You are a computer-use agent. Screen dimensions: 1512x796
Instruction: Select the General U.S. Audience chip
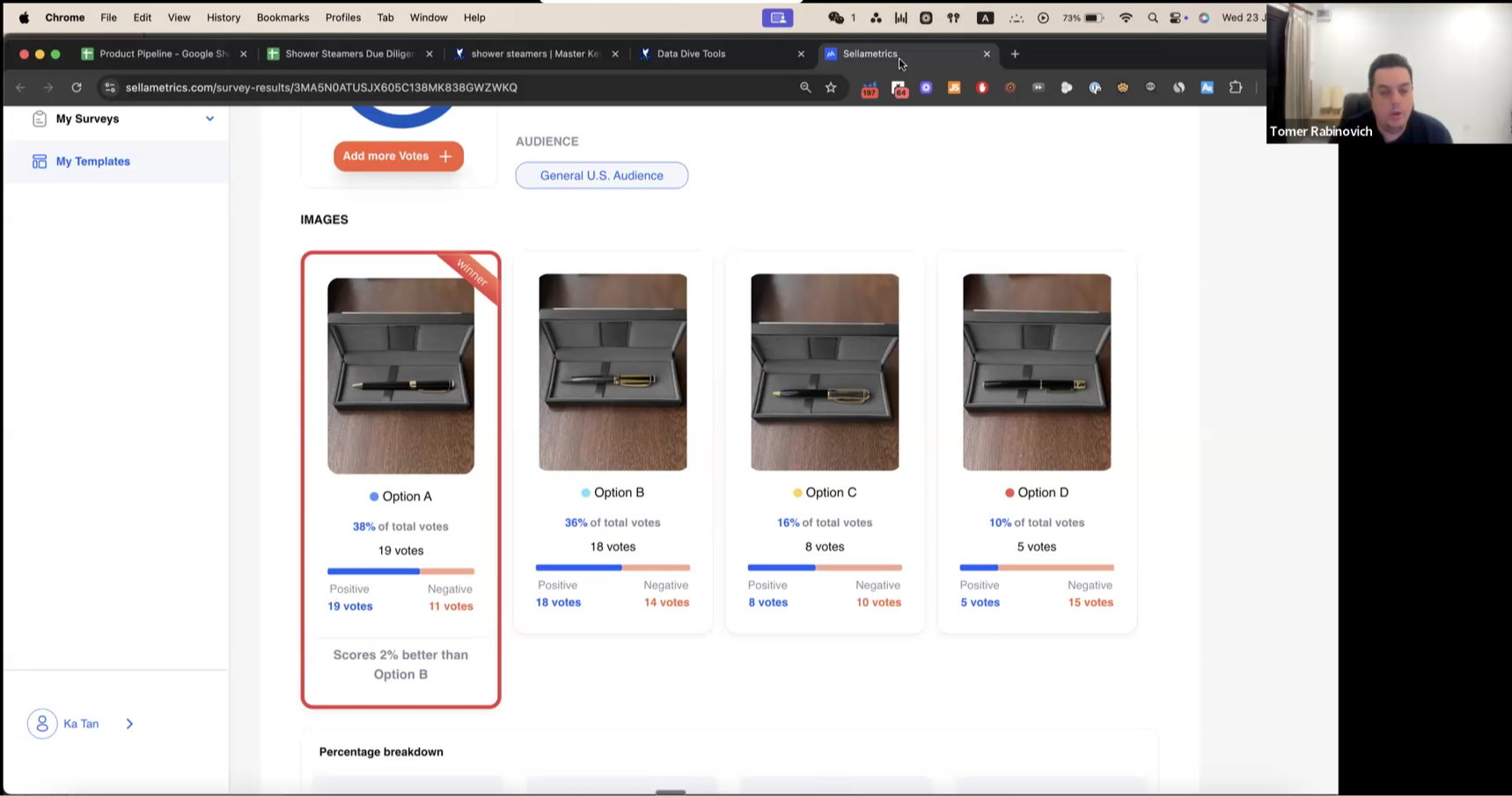click(x=602, y=175)
